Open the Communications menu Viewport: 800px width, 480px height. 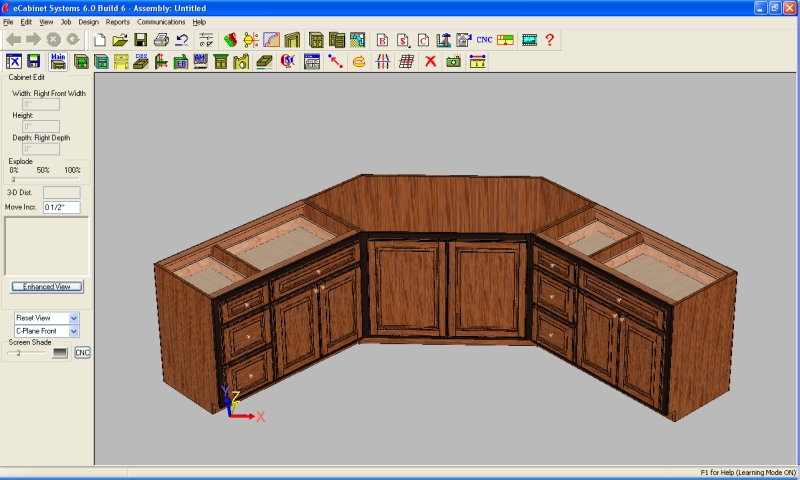point(161,21)
